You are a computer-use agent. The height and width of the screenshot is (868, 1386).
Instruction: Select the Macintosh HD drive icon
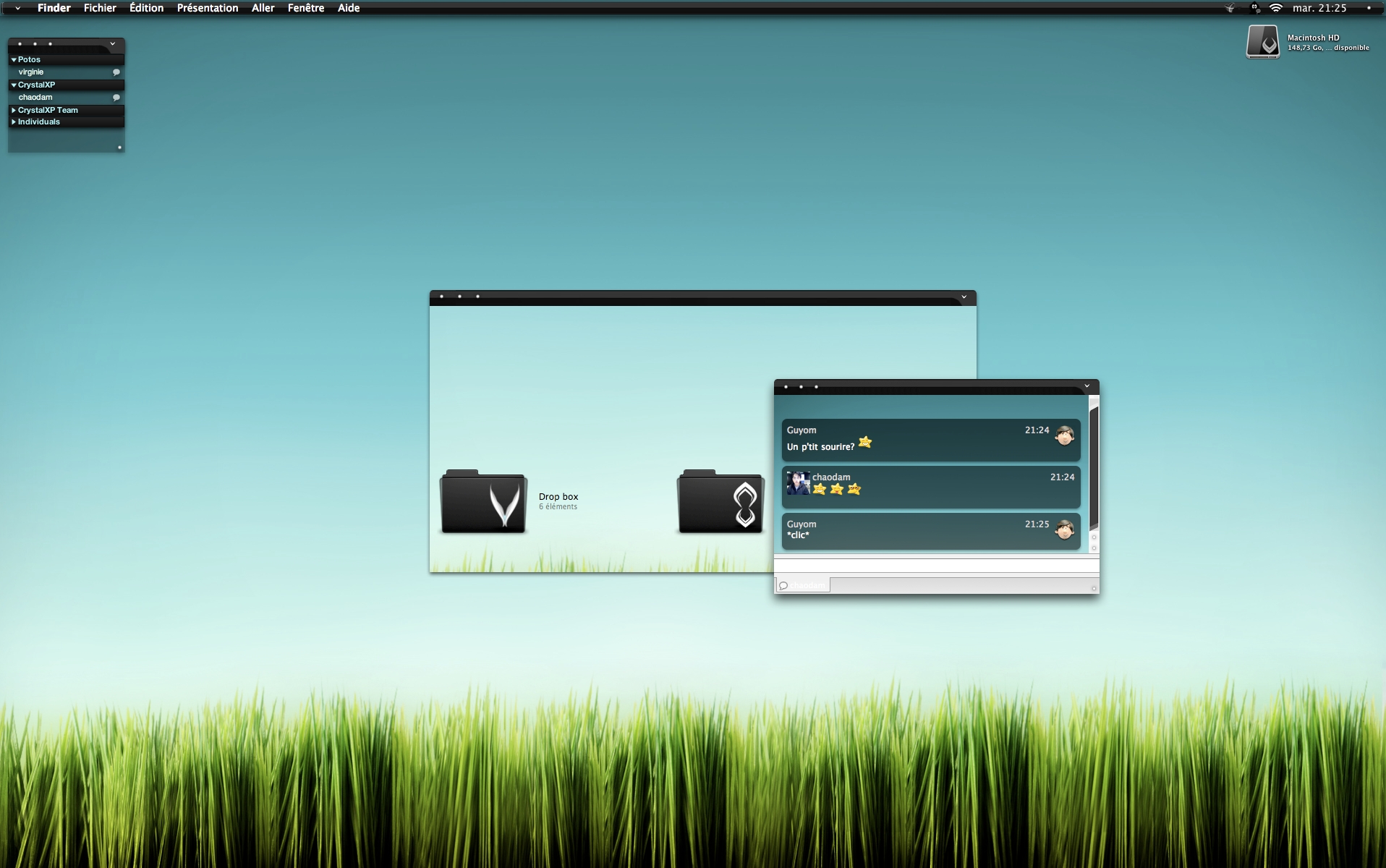pos(1263,42)
